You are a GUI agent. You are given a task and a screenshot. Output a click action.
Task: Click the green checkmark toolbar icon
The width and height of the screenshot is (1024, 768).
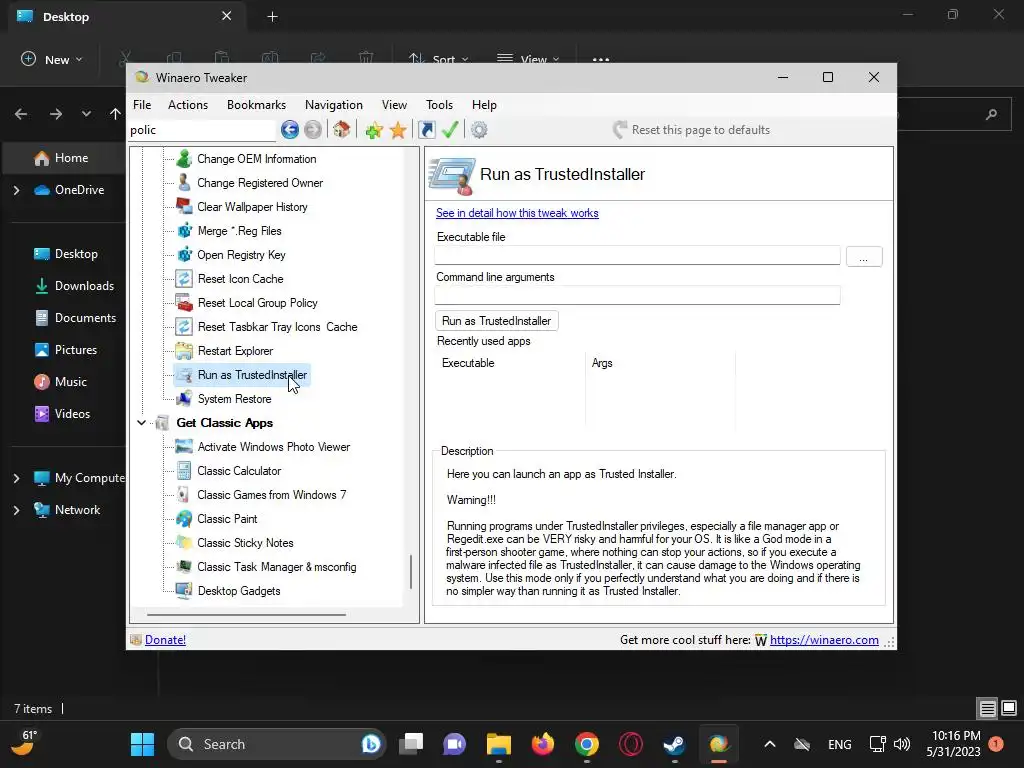click(450, 130)
